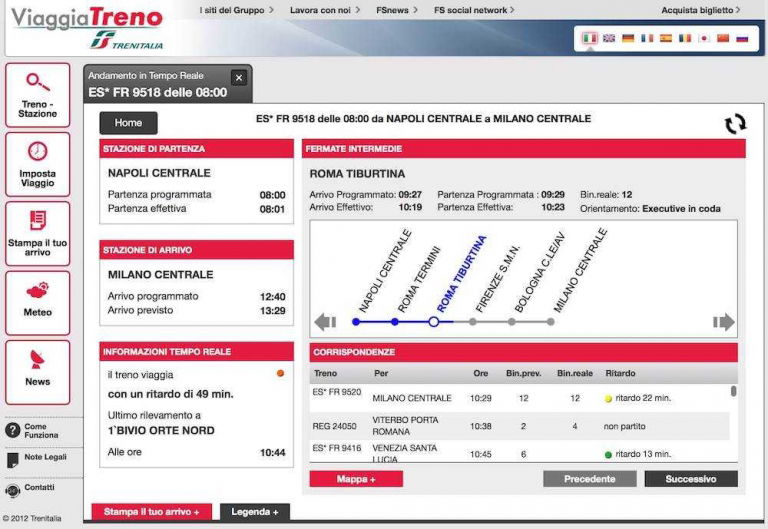Viewport: 768px width, 529px height.
Task: Open FS social network menu item
Action: 474,10
